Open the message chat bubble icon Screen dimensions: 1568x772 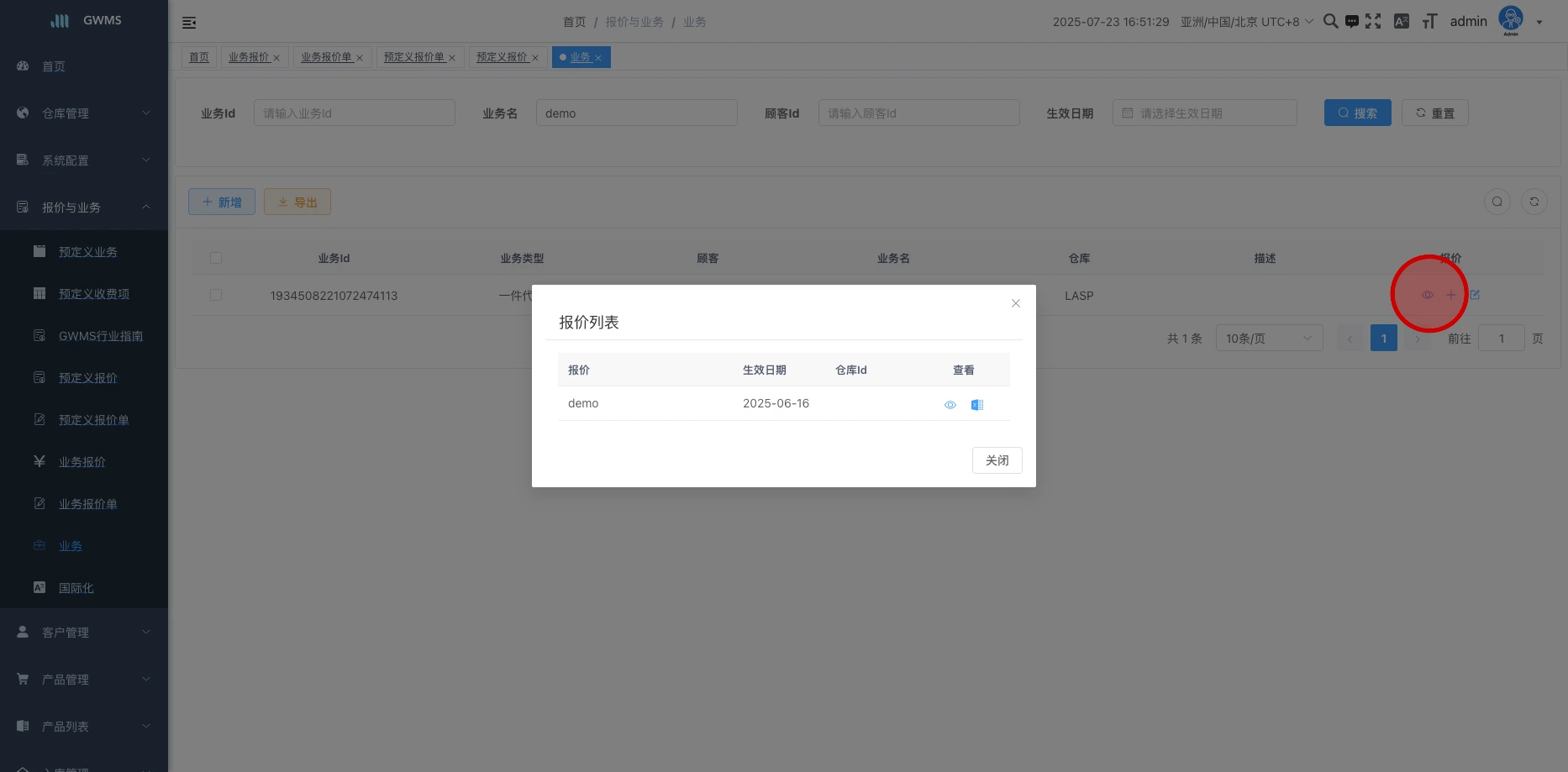coord(1351,22)
